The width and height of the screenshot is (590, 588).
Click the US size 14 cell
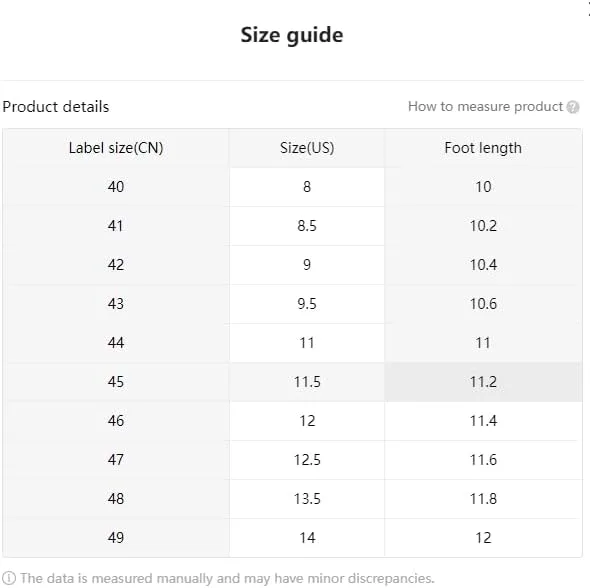click(x=307, y=538)
